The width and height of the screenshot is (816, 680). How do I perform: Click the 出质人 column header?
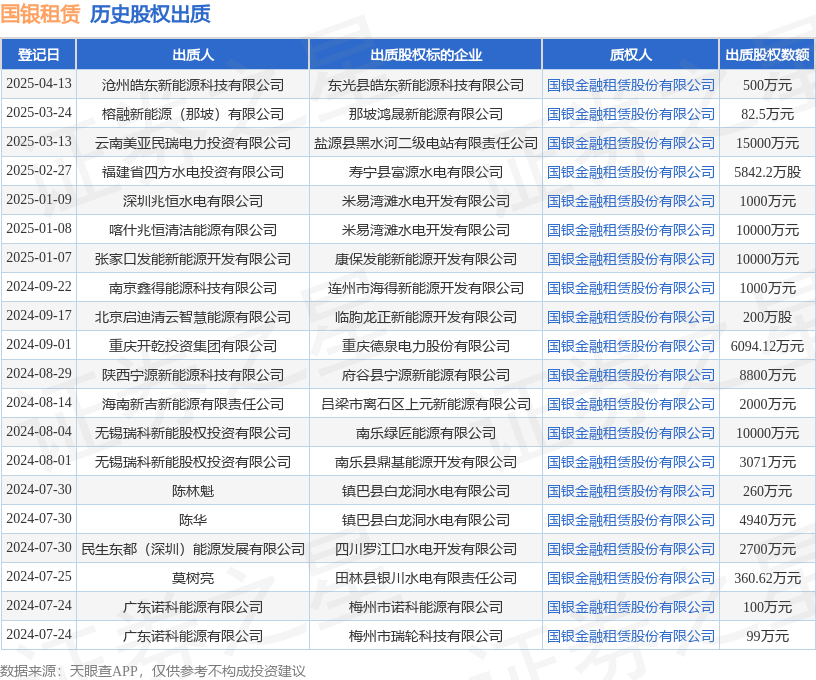tap(193, 54)
